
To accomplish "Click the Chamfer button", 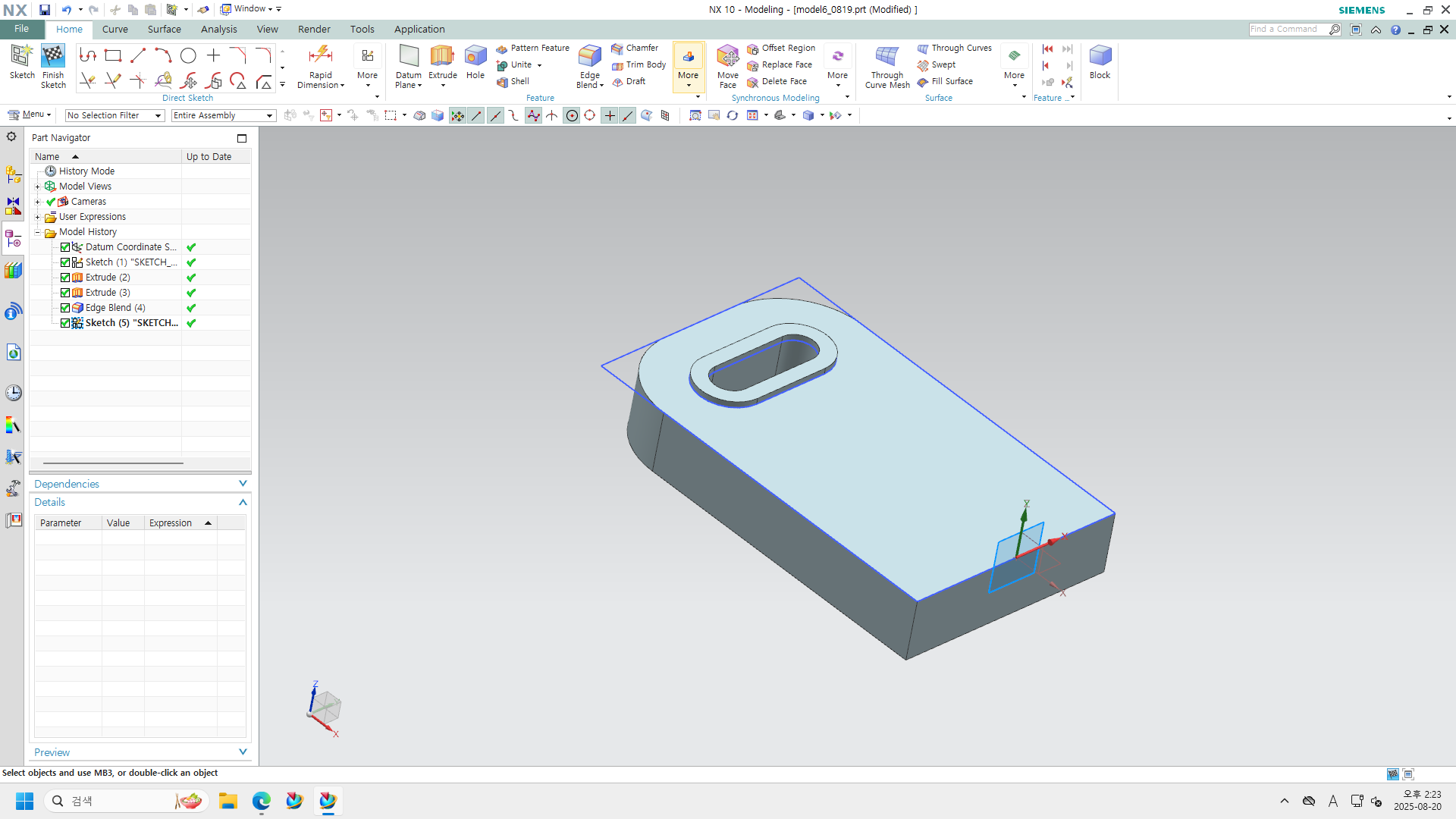I will [635, 48].
